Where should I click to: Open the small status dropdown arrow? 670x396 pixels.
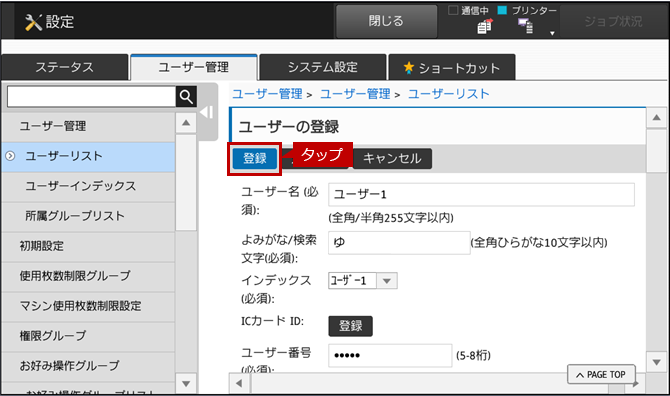pyautogui.click(x=552, y=33)
